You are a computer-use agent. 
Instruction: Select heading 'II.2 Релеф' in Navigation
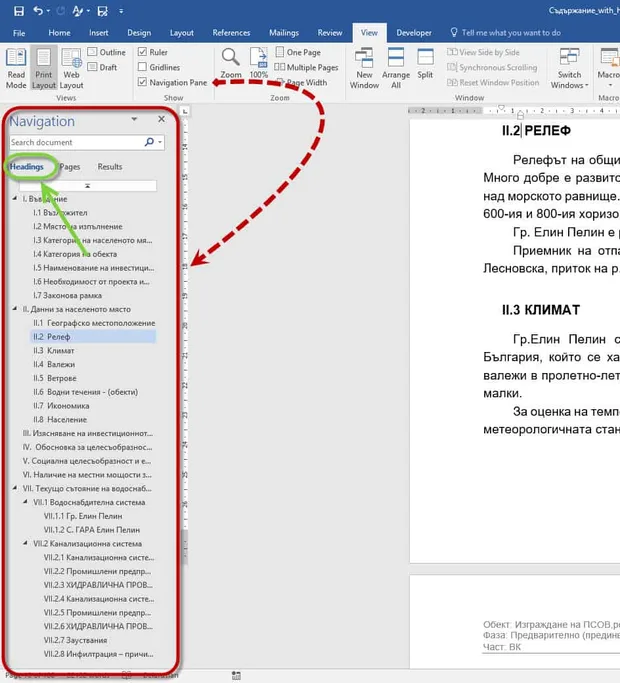(x=93, y=337)
